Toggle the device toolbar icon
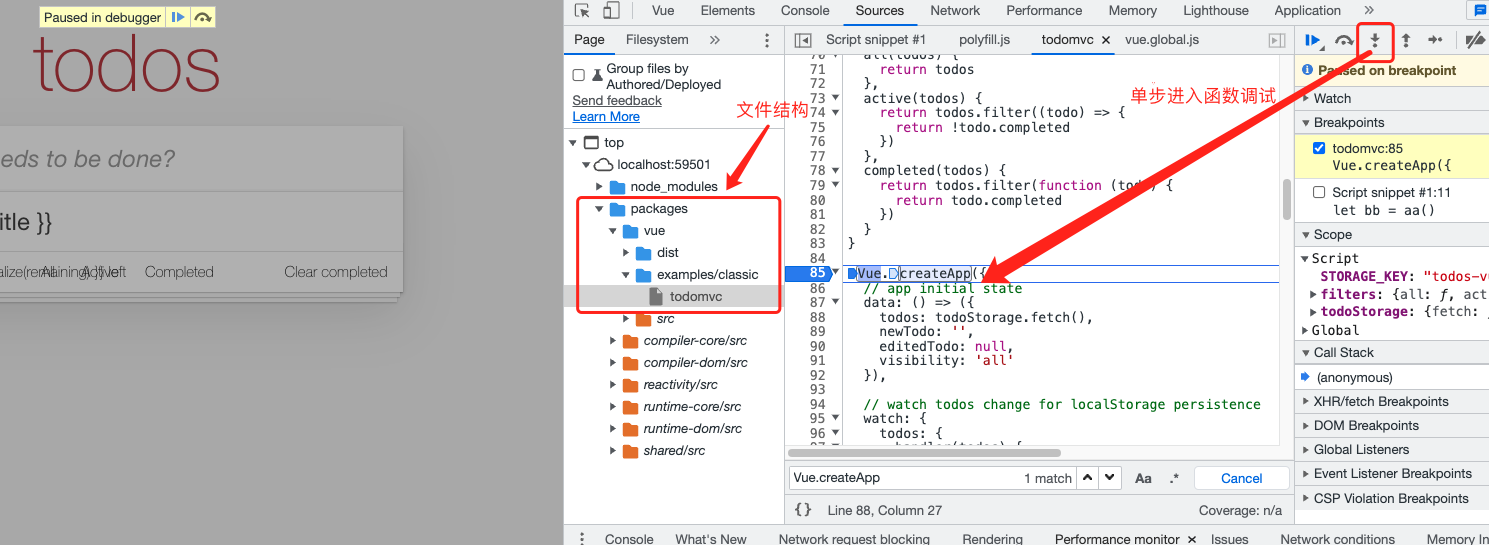Screen dimensions: 1489x545 pyautogui.click(x=610, y=11)
